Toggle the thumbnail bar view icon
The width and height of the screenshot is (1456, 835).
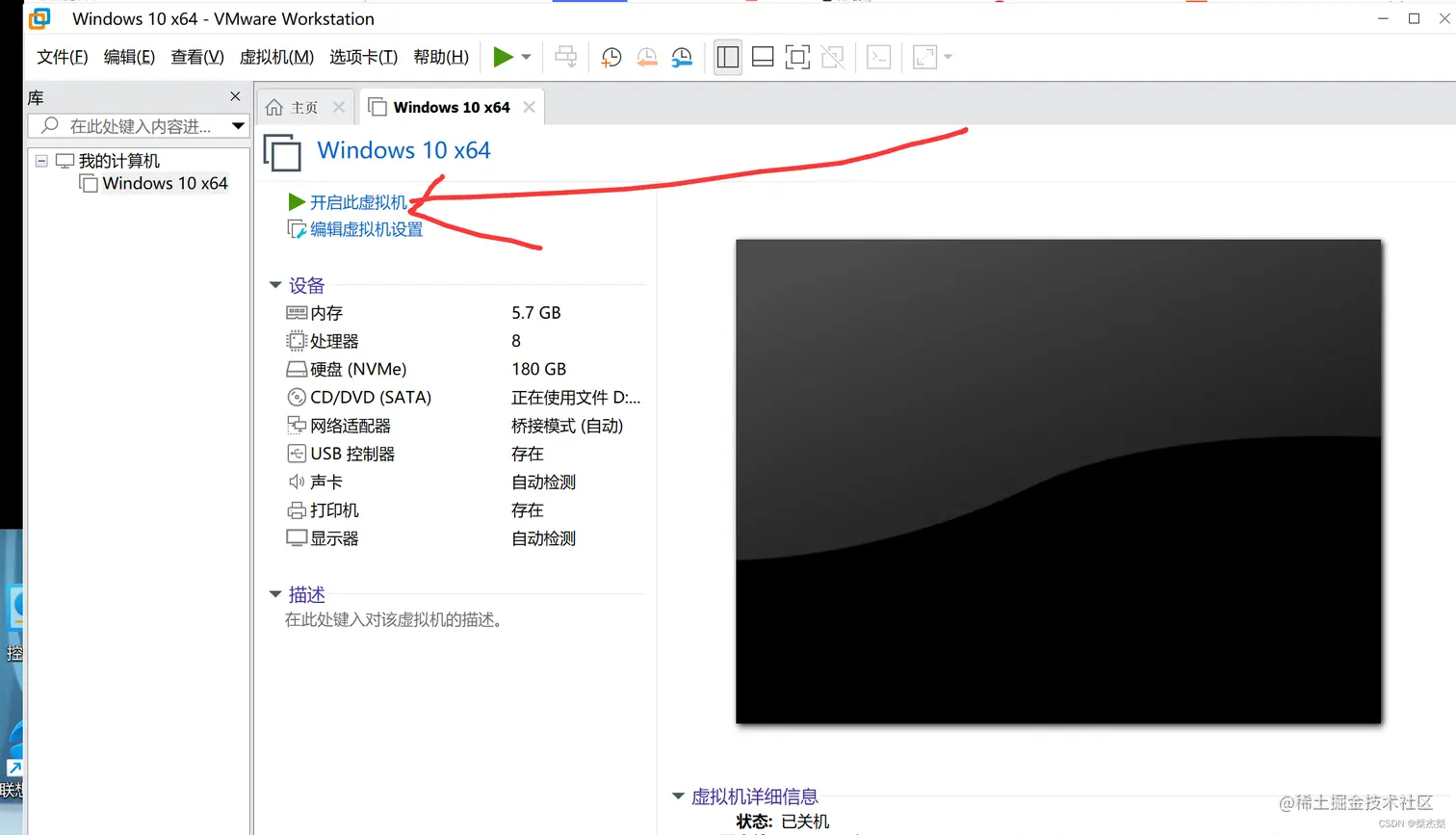tap(763, 57)
